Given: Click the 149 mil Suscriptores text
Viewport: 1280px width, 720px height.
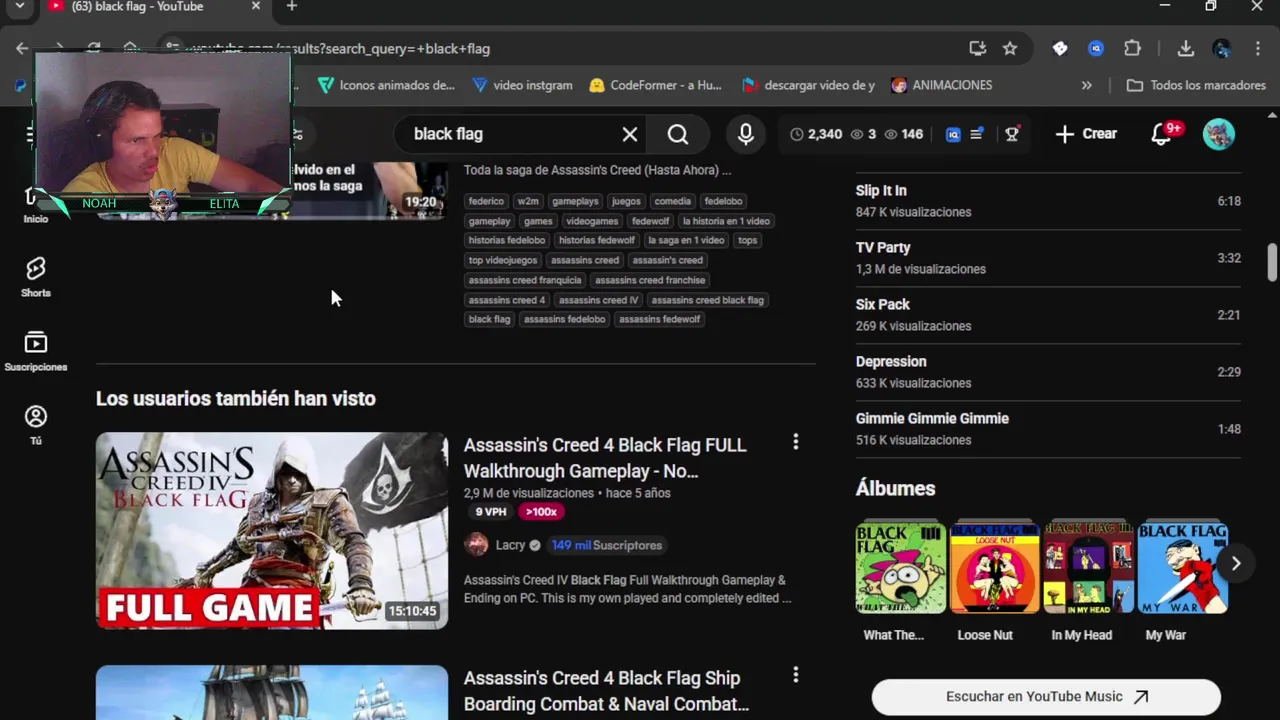Looking at the screenshot, I should tap(606, 545).
